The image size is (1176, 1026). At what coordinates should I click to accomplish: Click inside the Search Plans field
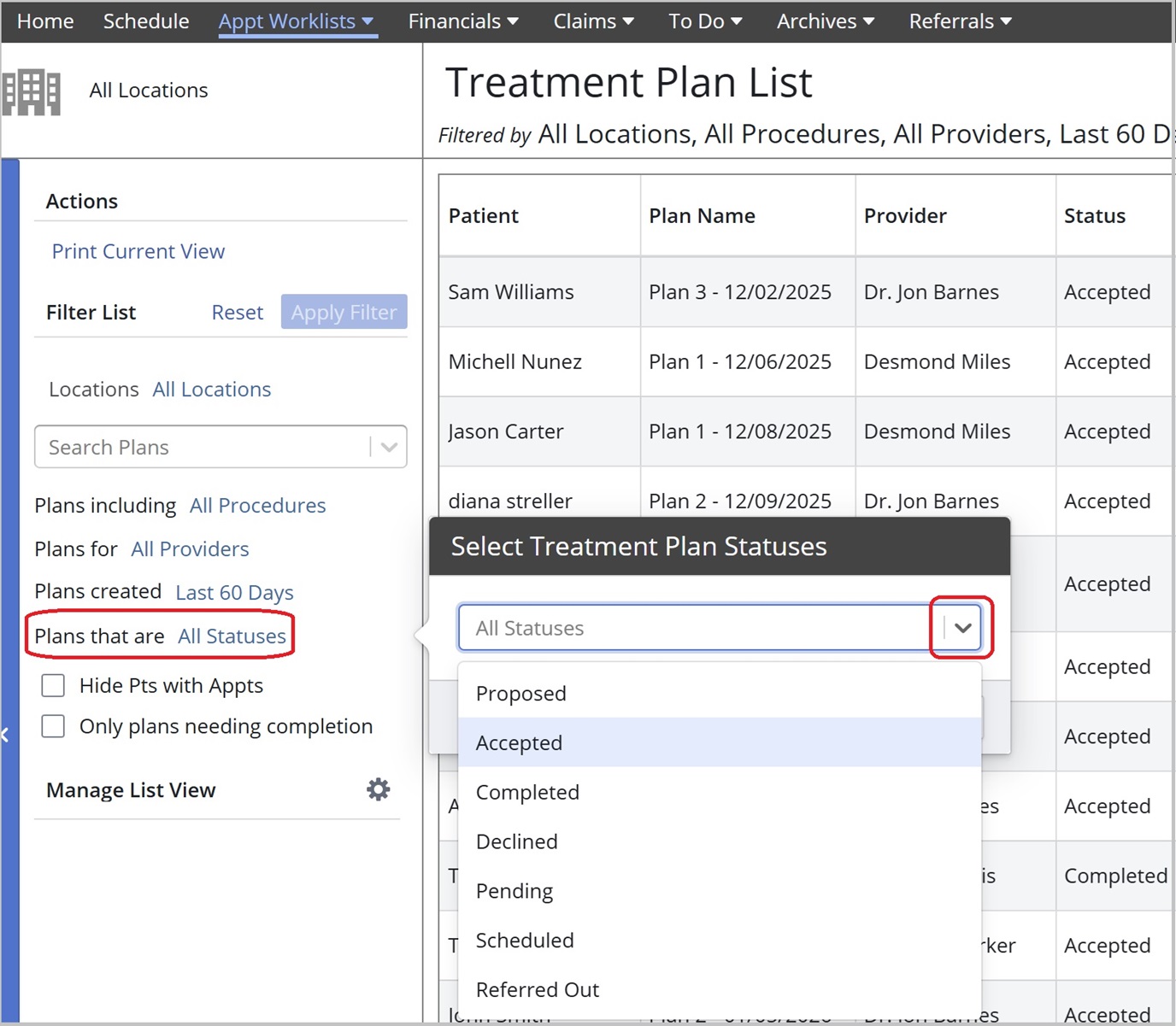pos(201,447)
